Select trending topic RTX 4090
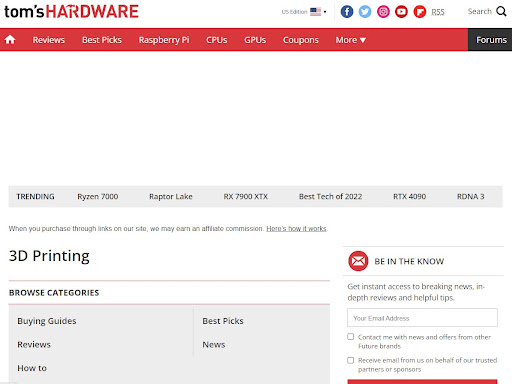Image resolution: width=512 pixels, height=384 pixels. pyautogui.click(x=409, y=196)
